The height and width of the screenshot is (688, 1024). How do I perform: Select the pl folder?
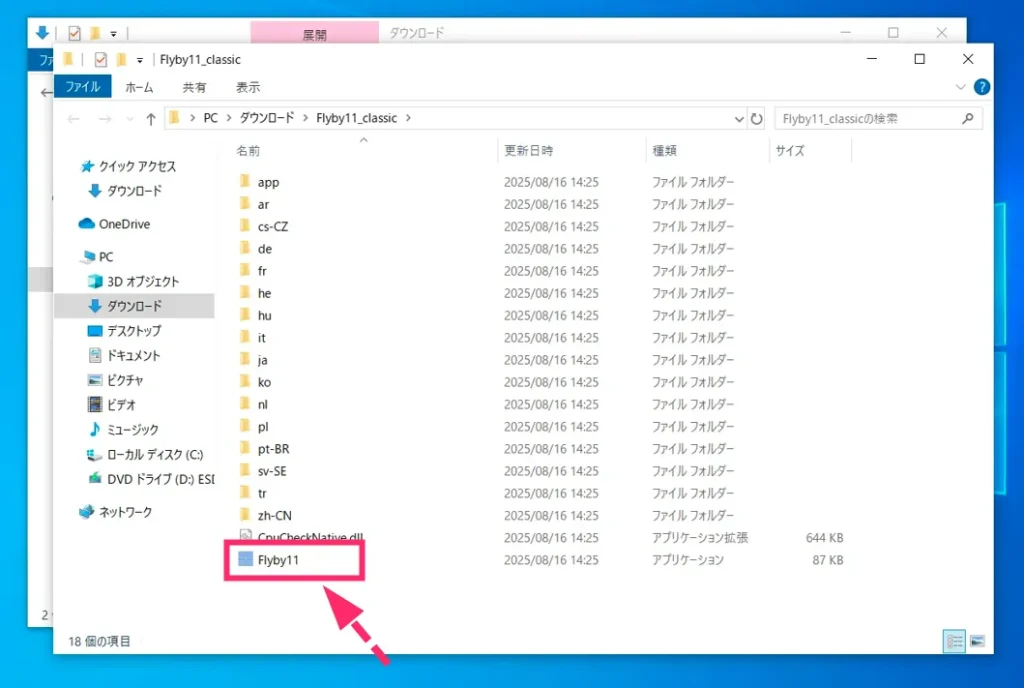tap(263, 426)
